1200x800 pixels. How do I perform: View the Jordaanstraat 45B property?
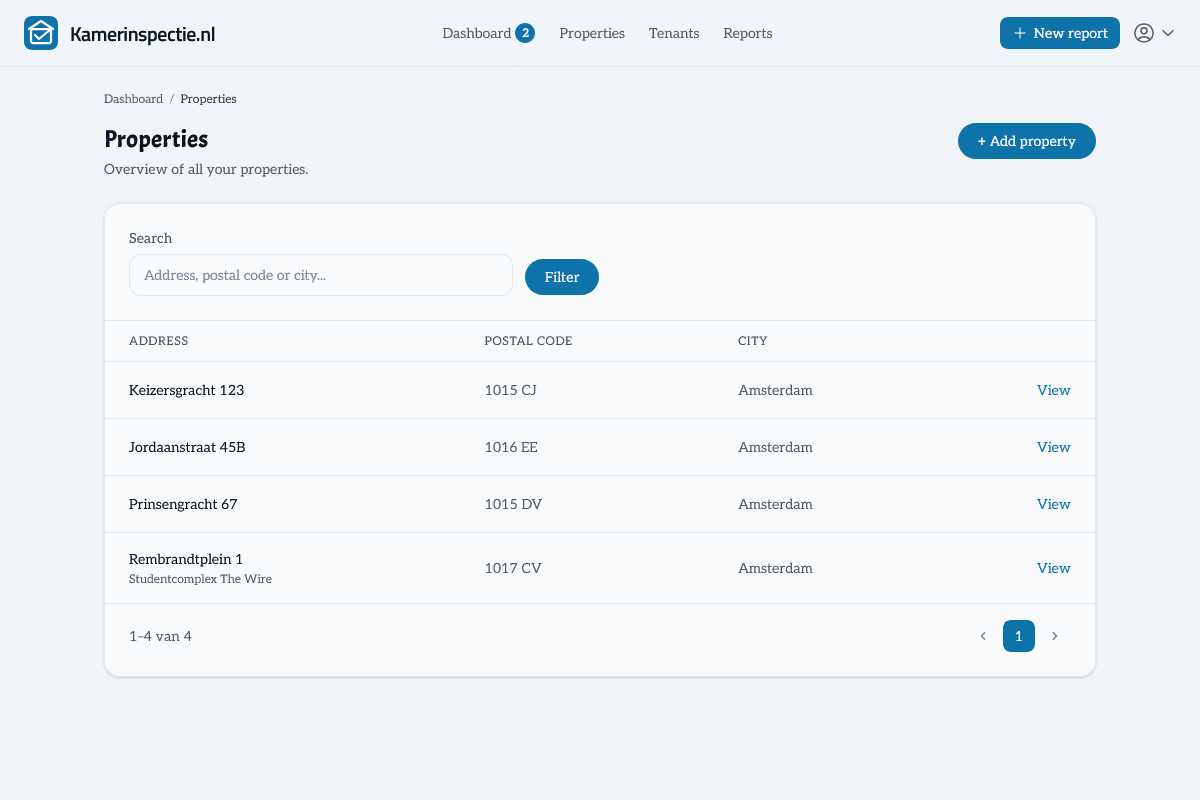coord(1054,447)
